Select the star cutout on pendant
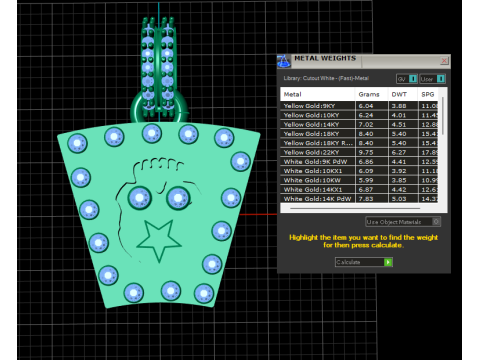The image size is (480, 360). point(159,241)
